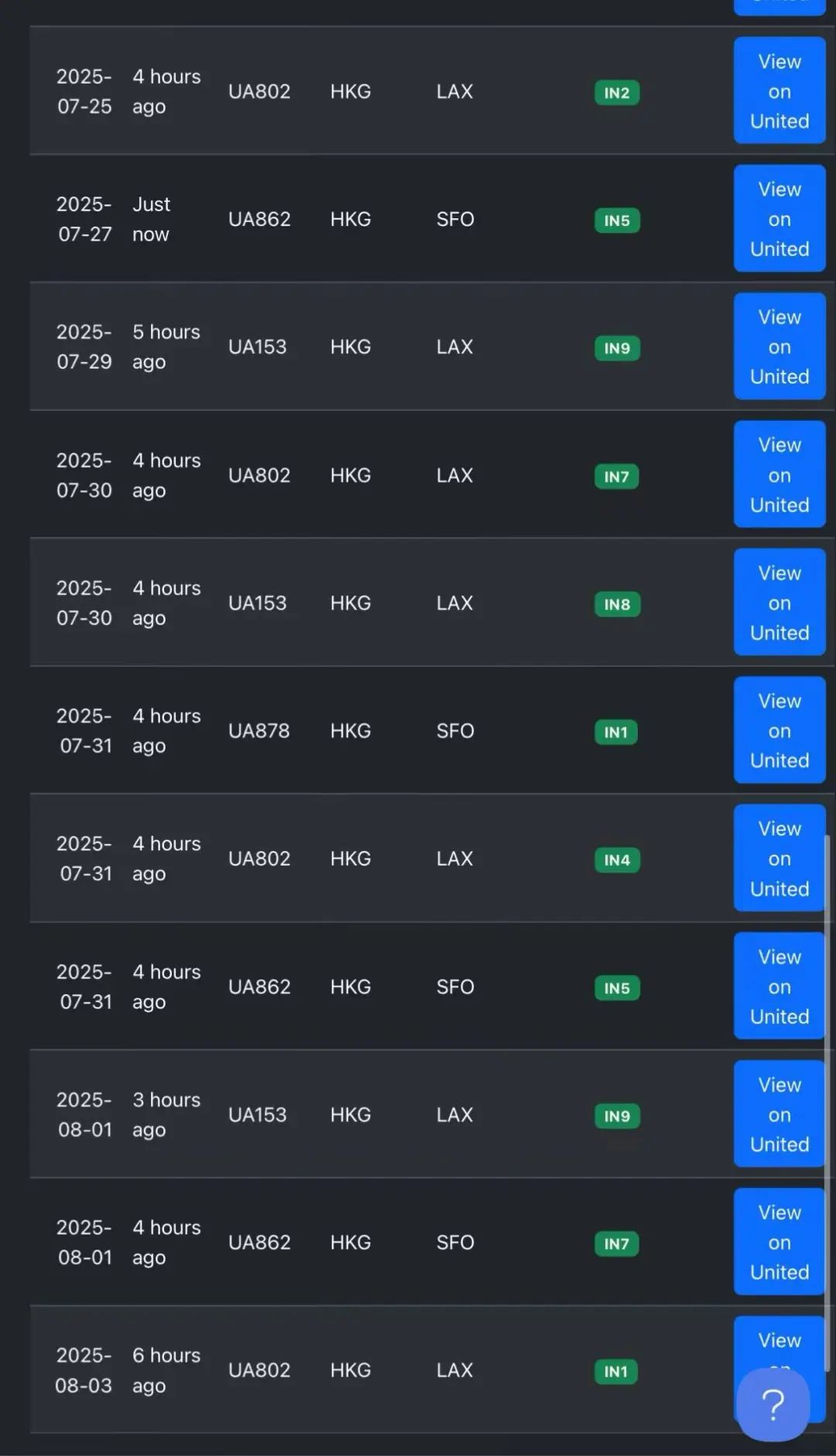Click View on United for 07-30 UA802

pyautogui.click(x=779, y=475)
